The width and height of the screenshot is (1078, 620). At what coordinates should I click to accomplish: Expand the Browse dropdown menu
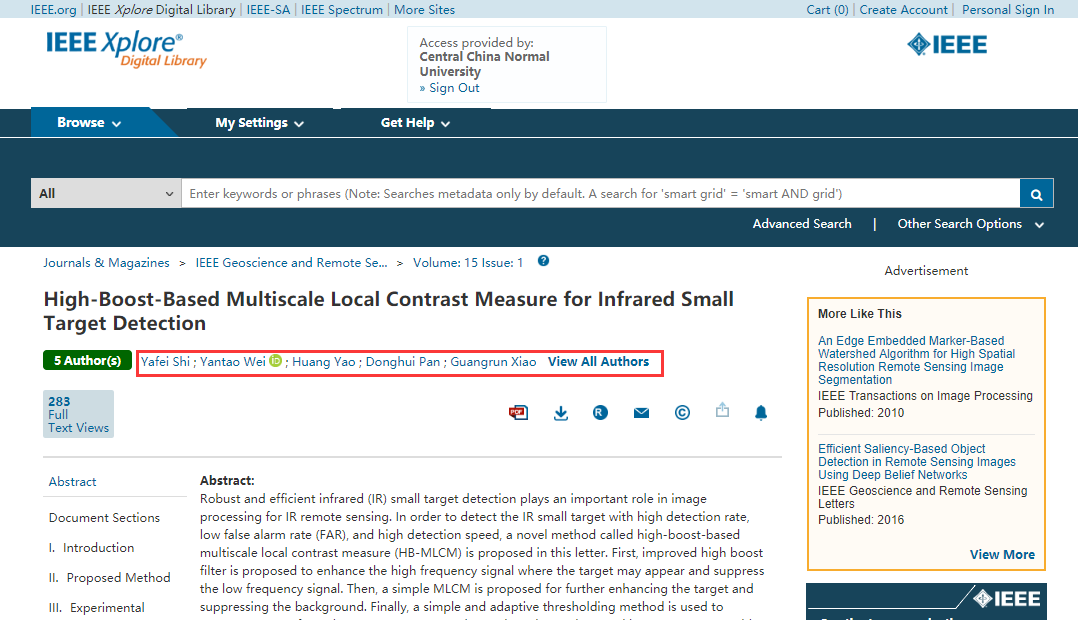coord(89,123)
